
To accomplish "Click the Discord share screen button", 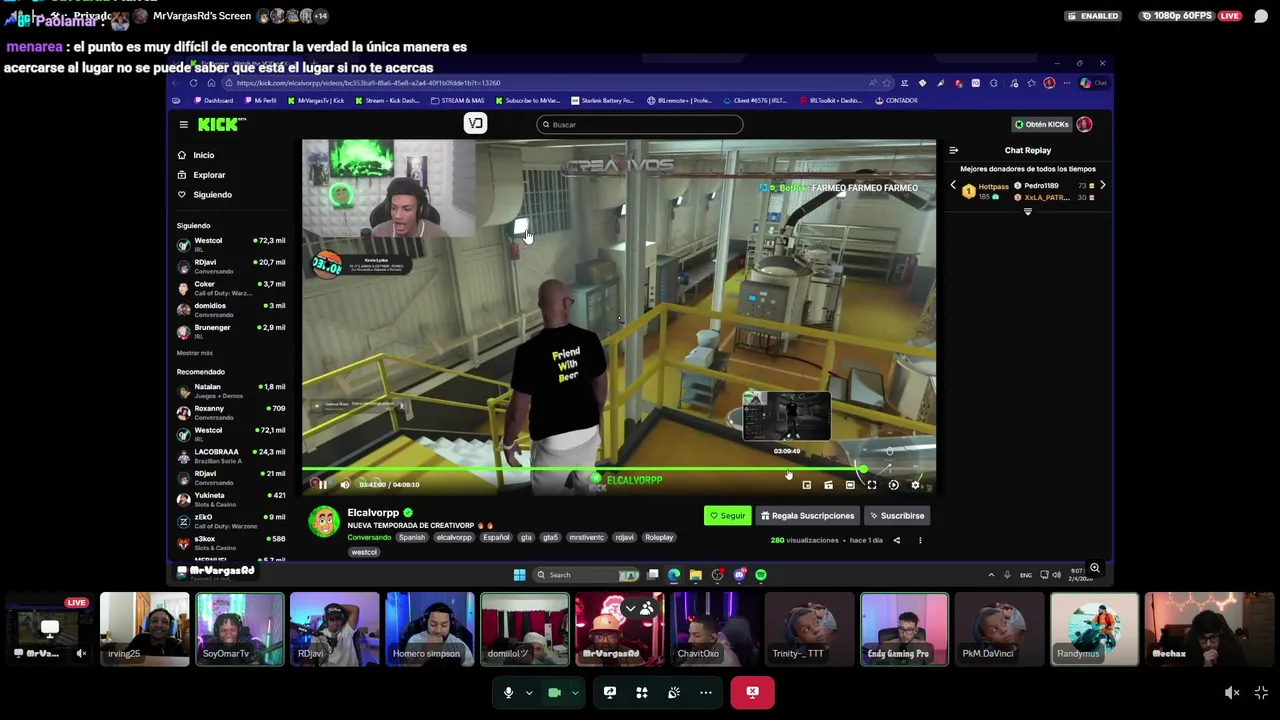I will click(x=610, y=692).
